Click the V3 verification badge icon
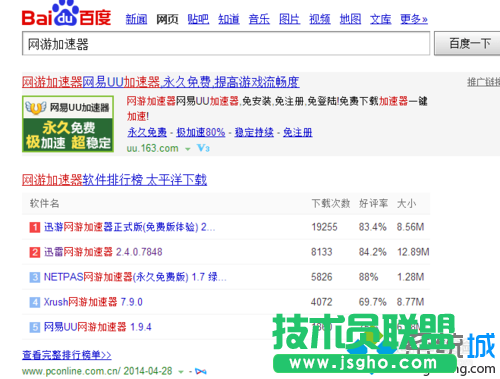Screen dimensions: 500x379 point(203,148)
